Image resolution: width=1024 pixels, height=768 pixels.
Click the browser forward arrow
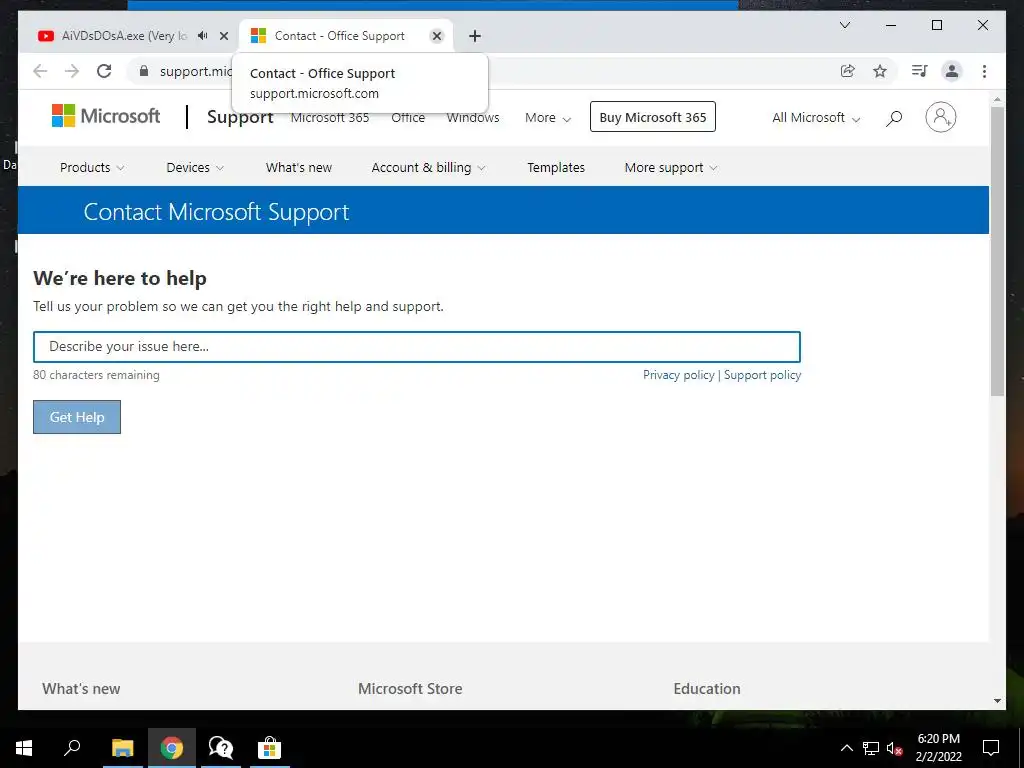72,71
